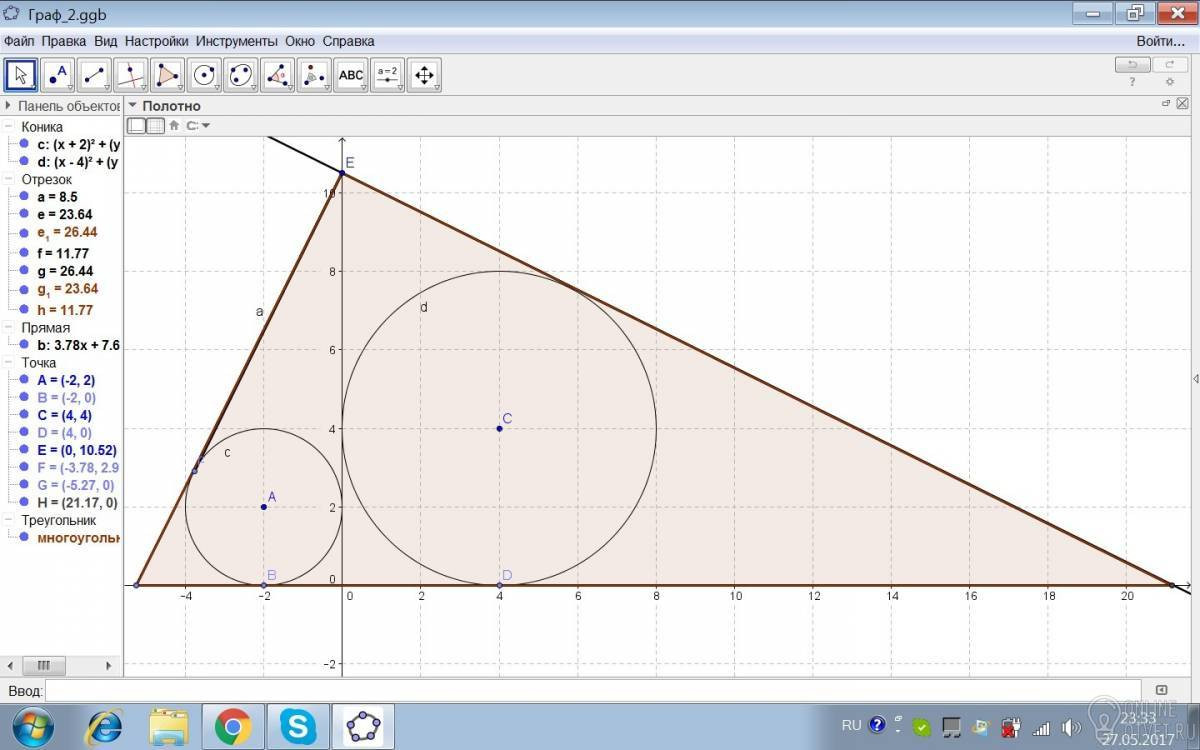Select the Angle tool
1200x750 pixels.
[278, 75]
